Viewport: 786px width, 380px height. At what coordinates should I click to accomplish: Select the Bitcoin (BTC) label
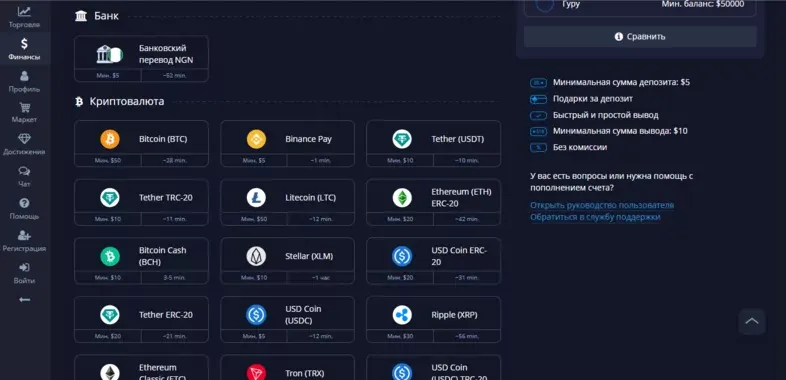[163, 139]
